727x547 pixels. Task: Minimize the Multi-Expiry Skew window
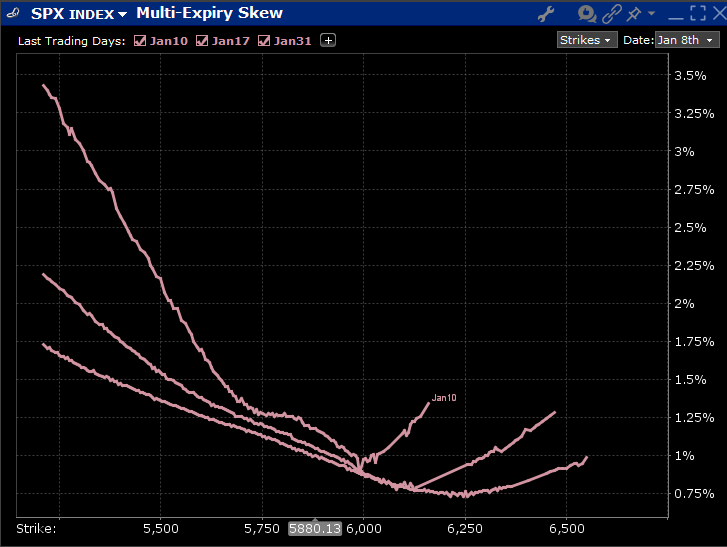click(676, 18)
